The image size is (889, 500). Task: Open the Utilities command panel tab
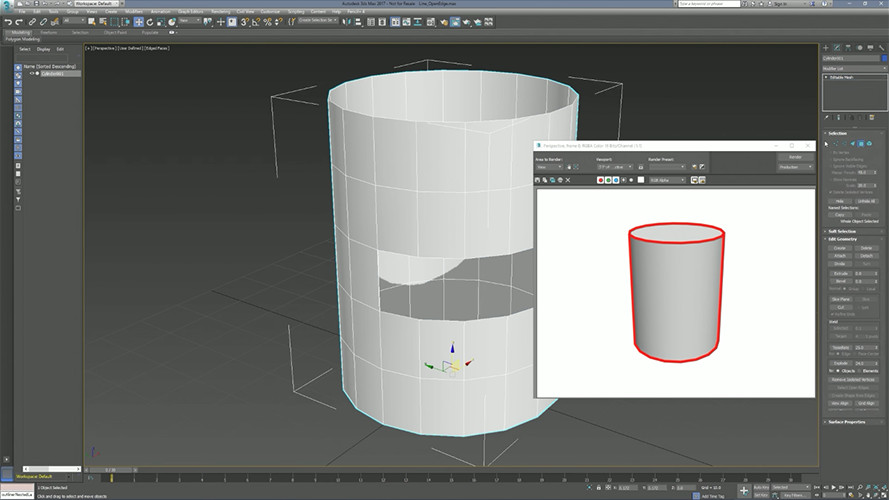882,48
